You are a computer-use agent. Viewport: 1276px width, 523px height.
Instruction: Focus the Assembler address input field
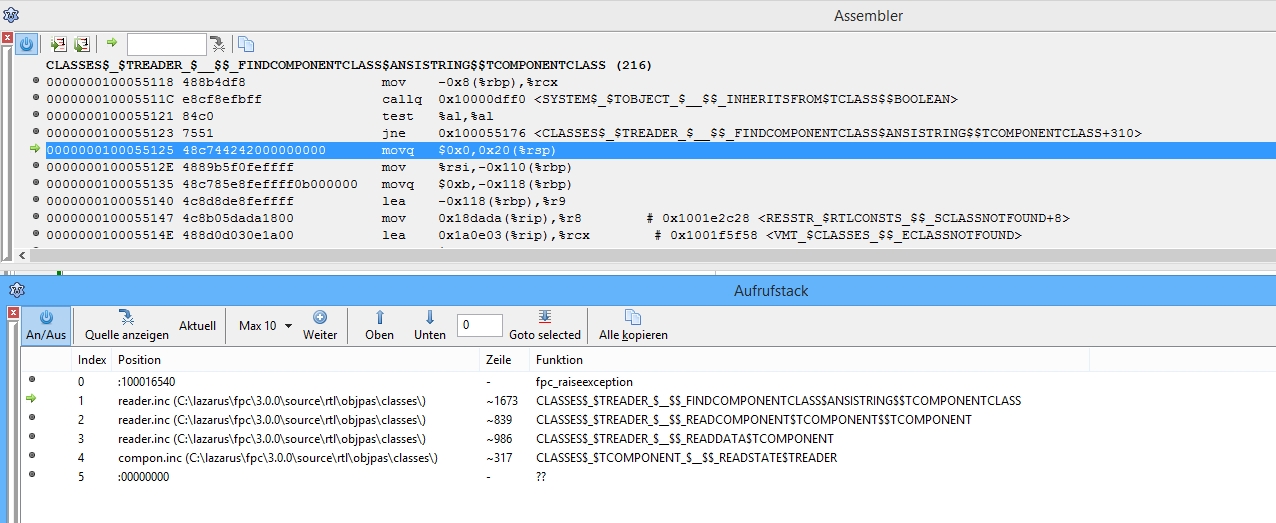click(166, 44)
